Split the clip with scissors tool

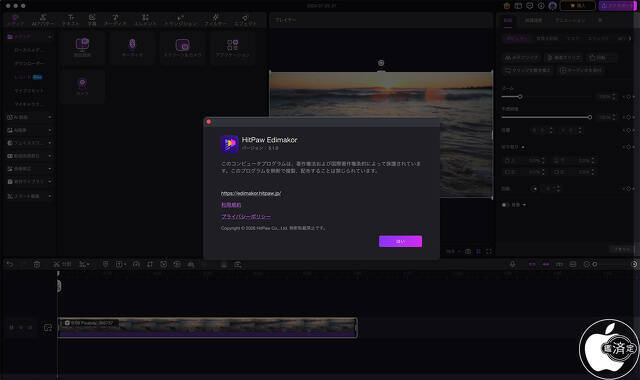pos(62,264)
